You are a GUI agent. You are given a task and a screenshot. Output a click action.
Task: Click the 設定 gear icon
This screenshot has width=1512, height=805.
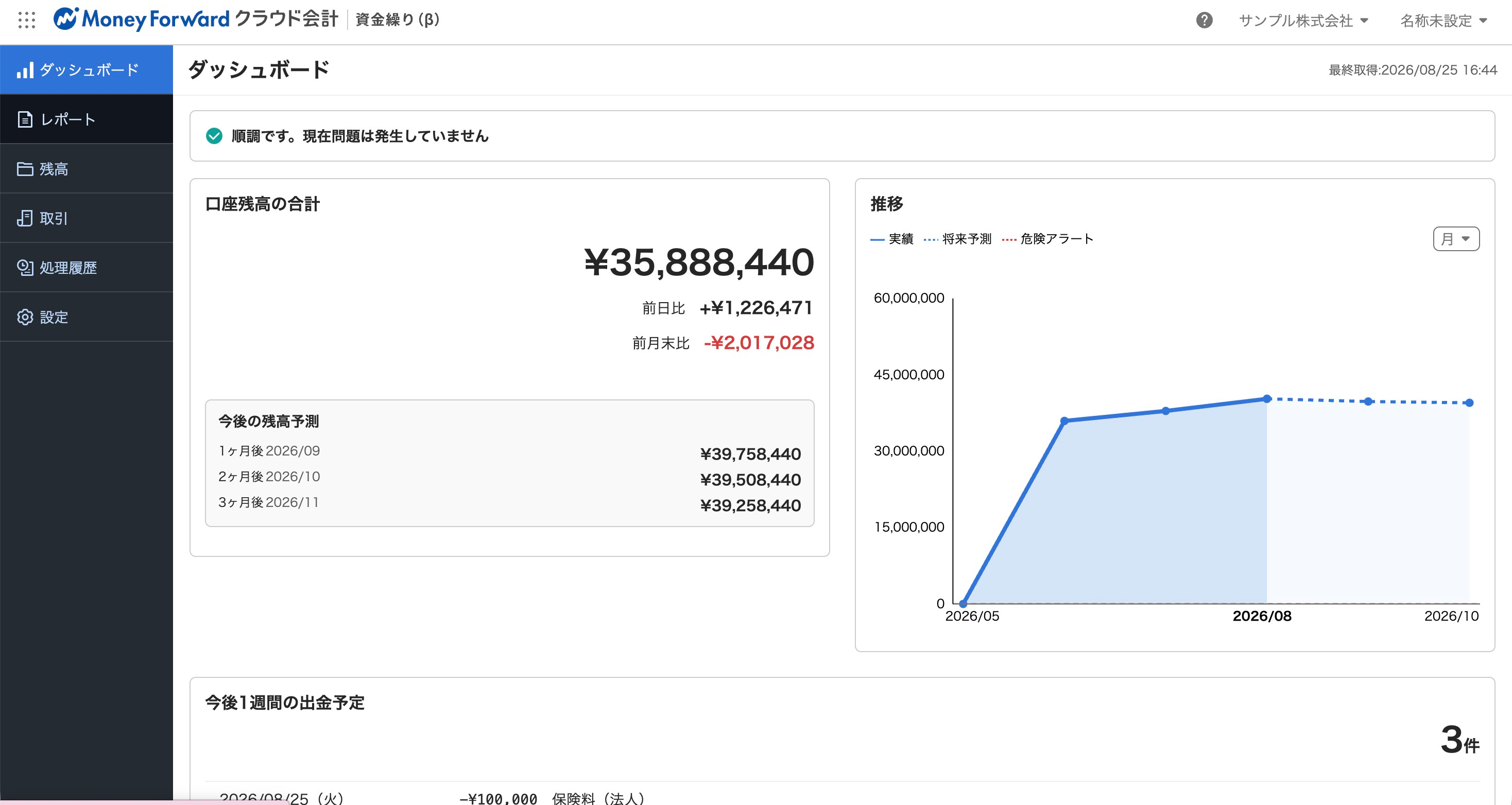[x=25, y=318]
